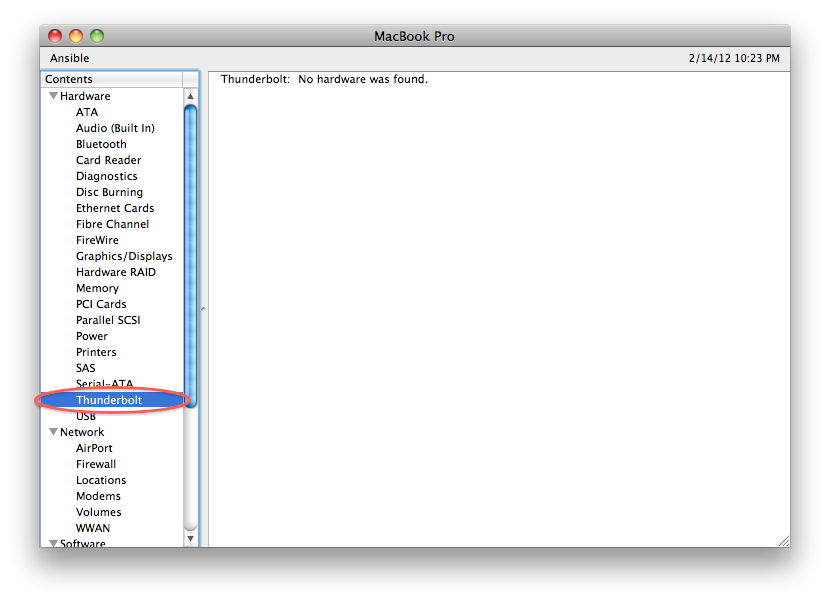The image size is (830, 602).
Task: Select WWAN network item
Action: [x=93, y=528]
